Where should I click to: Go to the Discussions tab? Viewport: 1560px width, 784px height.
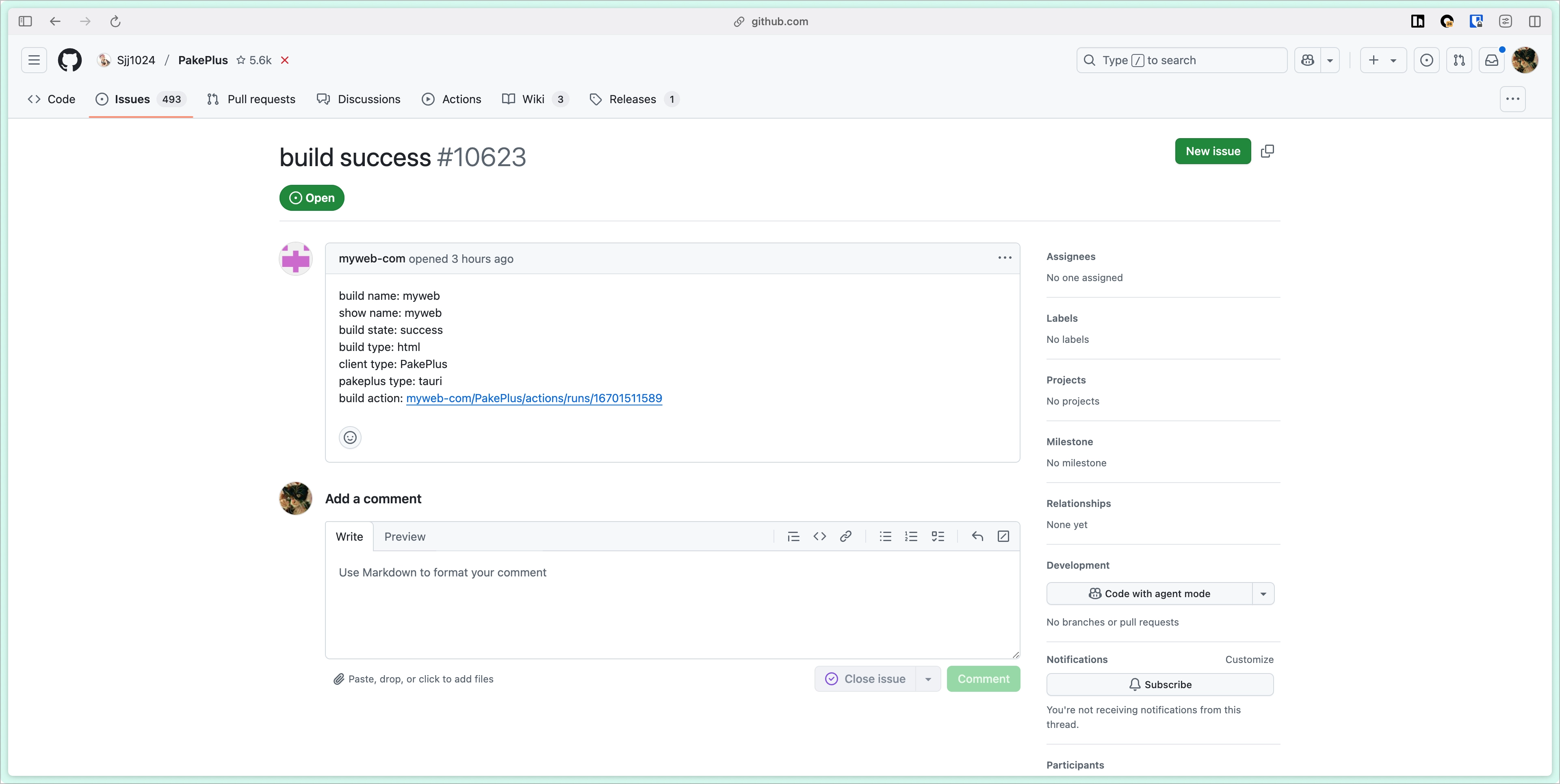[358, 99]
